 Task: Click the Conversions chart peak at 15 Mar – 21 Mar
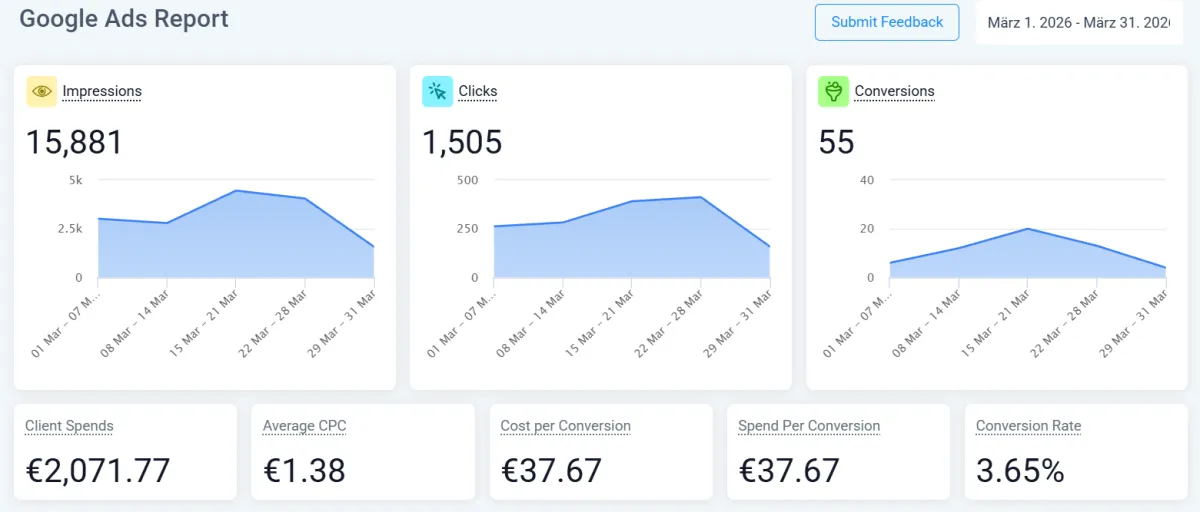1028,229
